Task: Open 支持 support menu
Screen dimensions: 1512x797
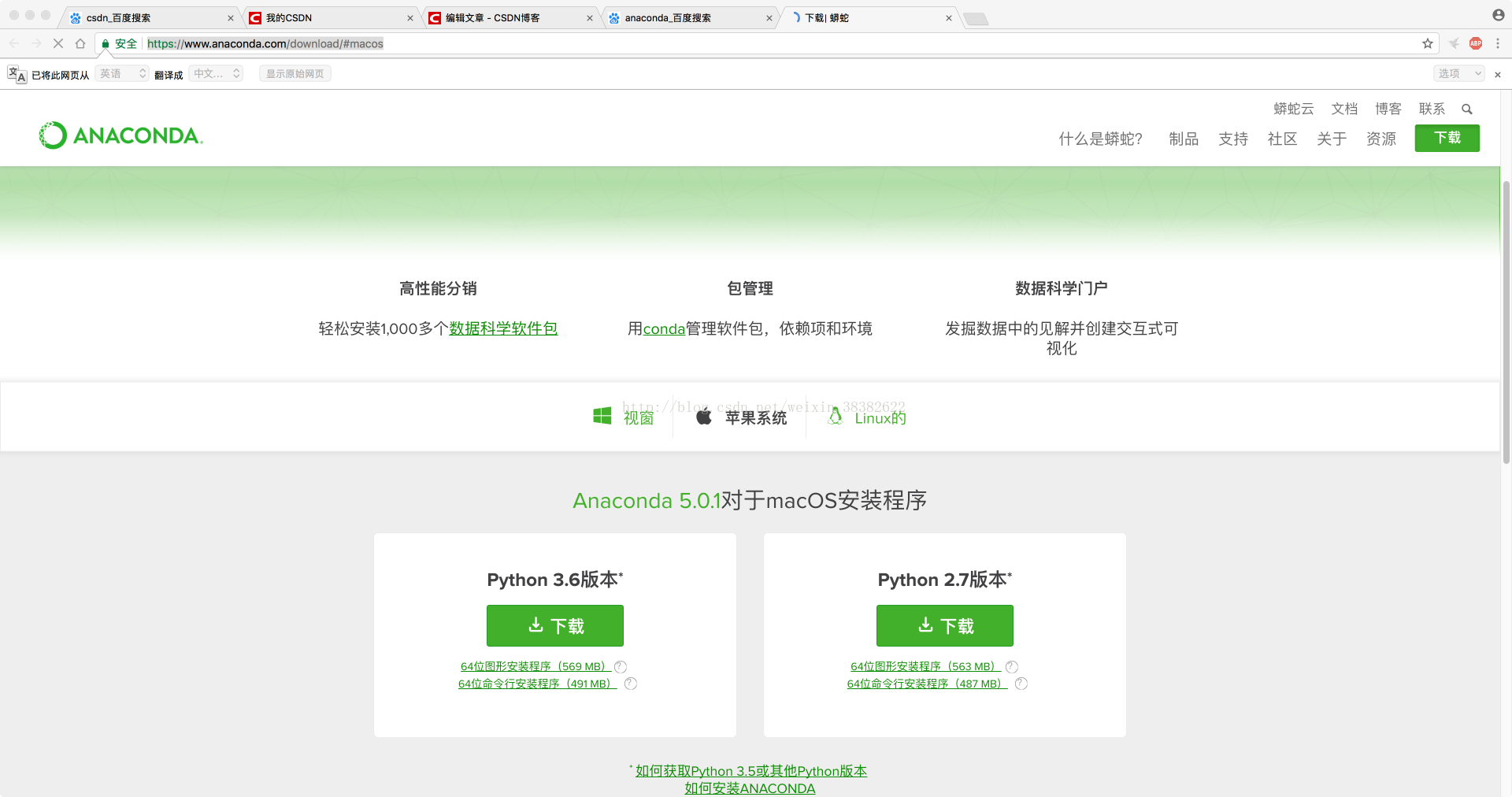Action: pos(1233,139)
